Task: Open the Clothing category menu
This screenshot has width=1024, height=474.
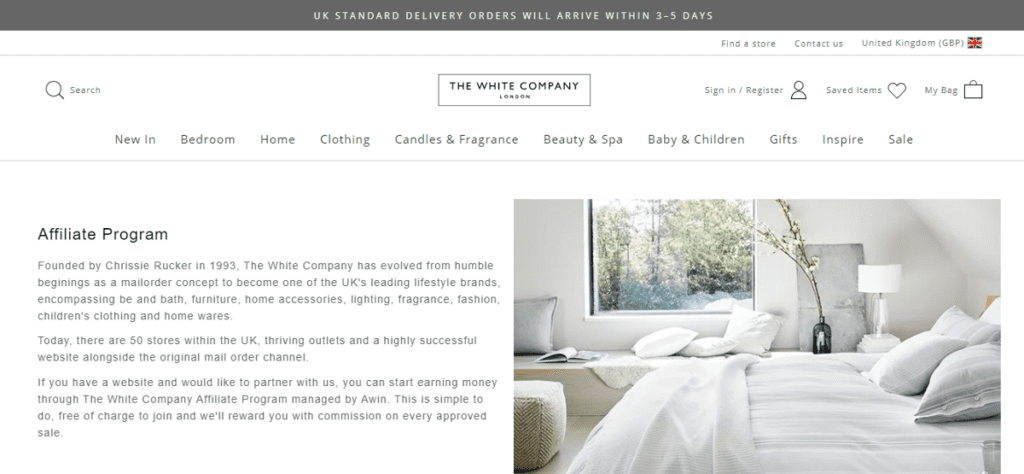Action: [x=345, y=139]
